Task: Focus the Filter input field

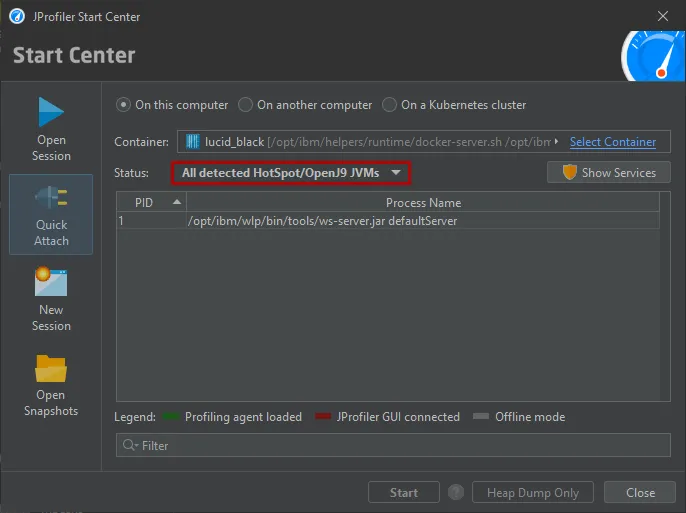Action: 393,445
